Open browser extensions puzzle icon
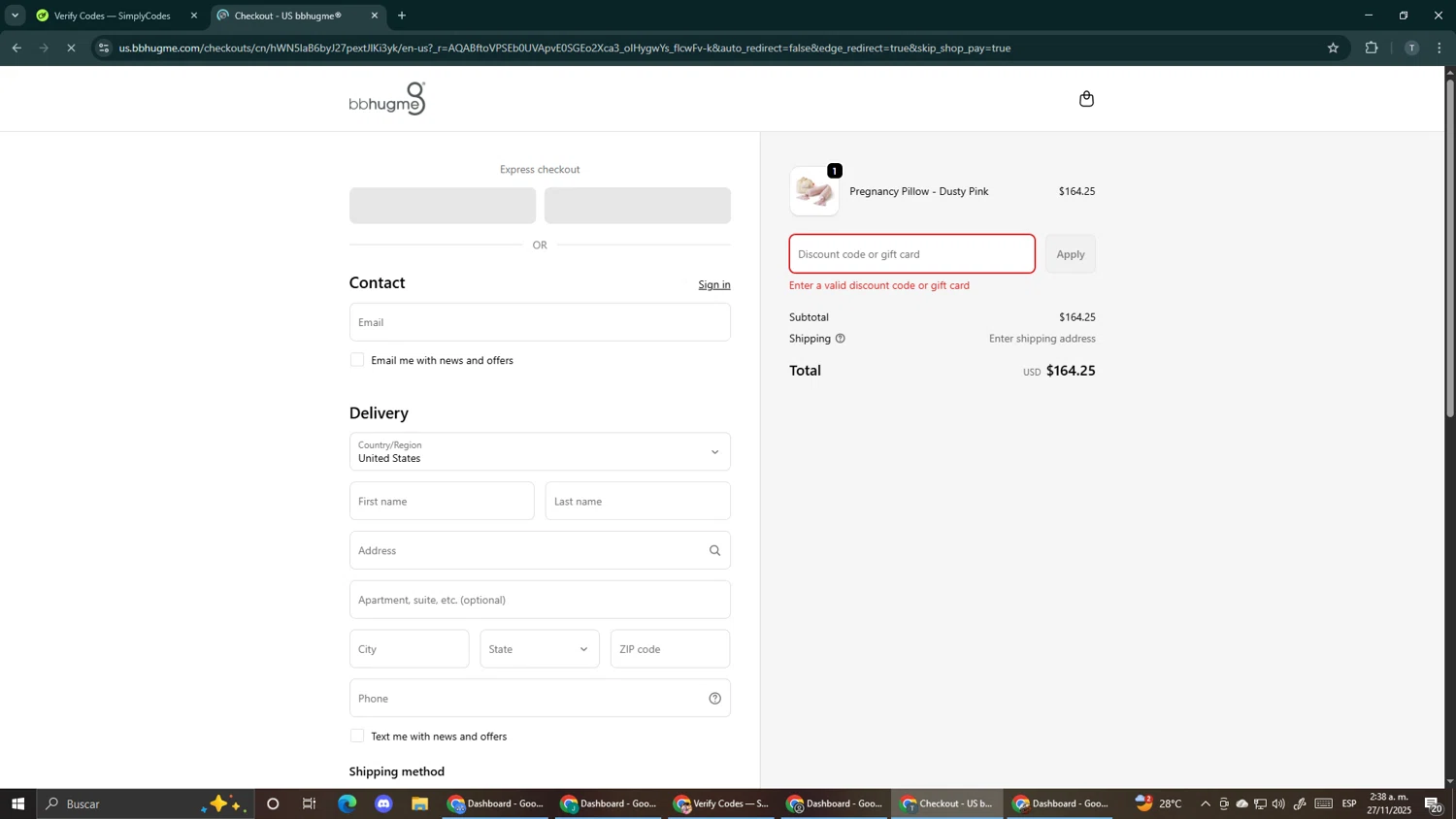This screenshot has width=1456, height=819. [1372, 48]
